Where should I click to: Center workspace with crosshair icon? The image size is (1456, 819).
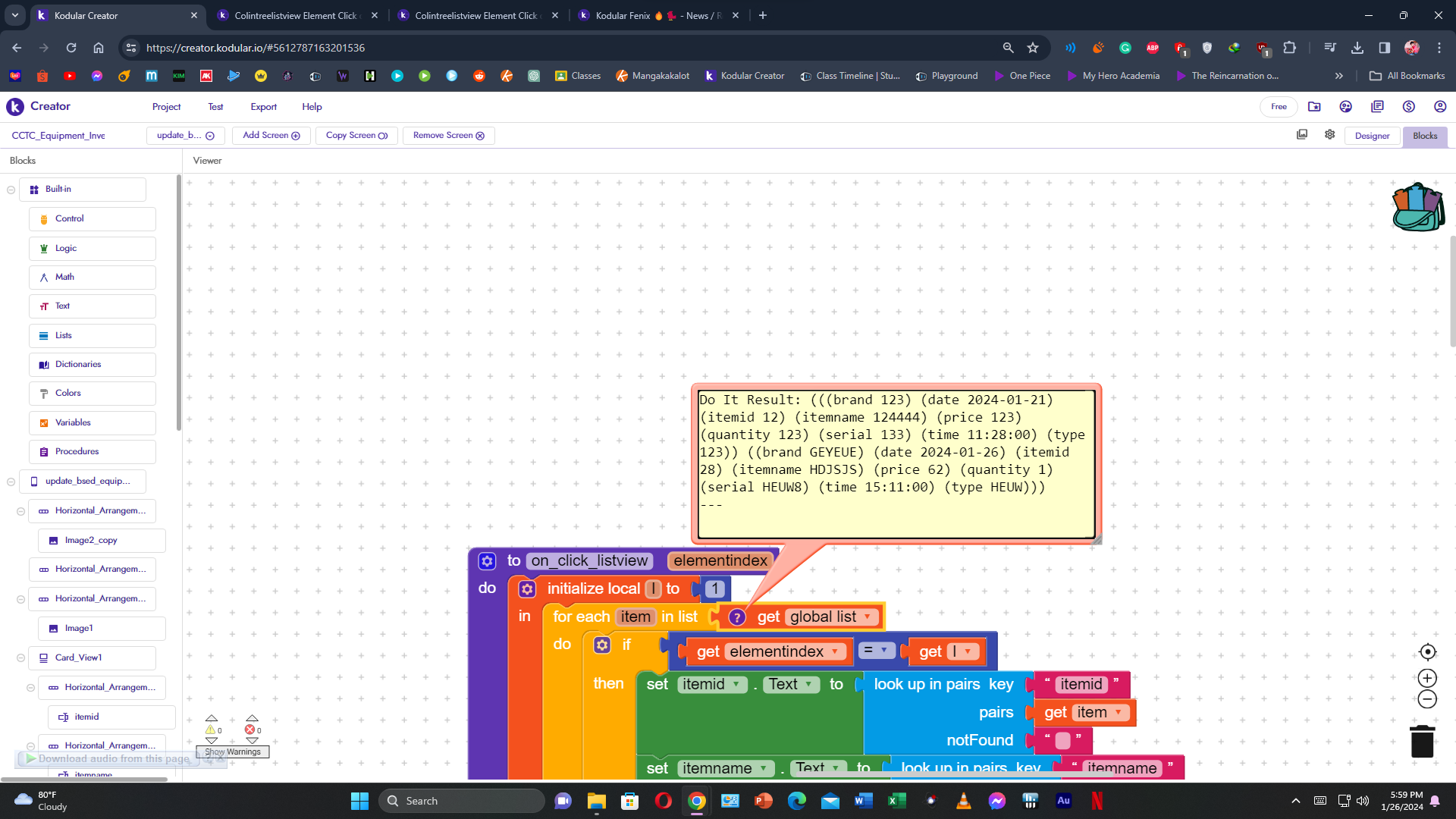point(1427,652)
